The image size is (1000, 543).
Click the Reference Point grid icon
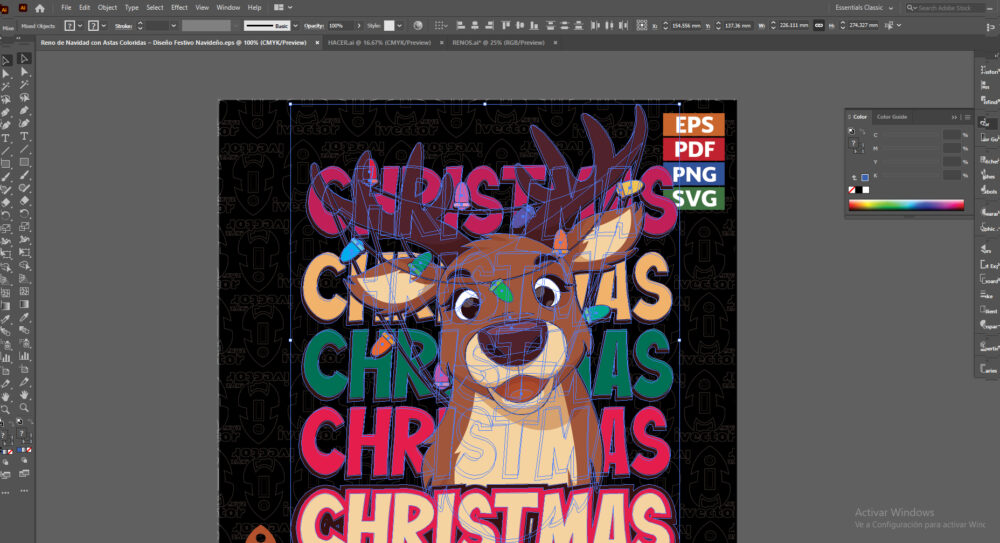[x=642, y=26]
